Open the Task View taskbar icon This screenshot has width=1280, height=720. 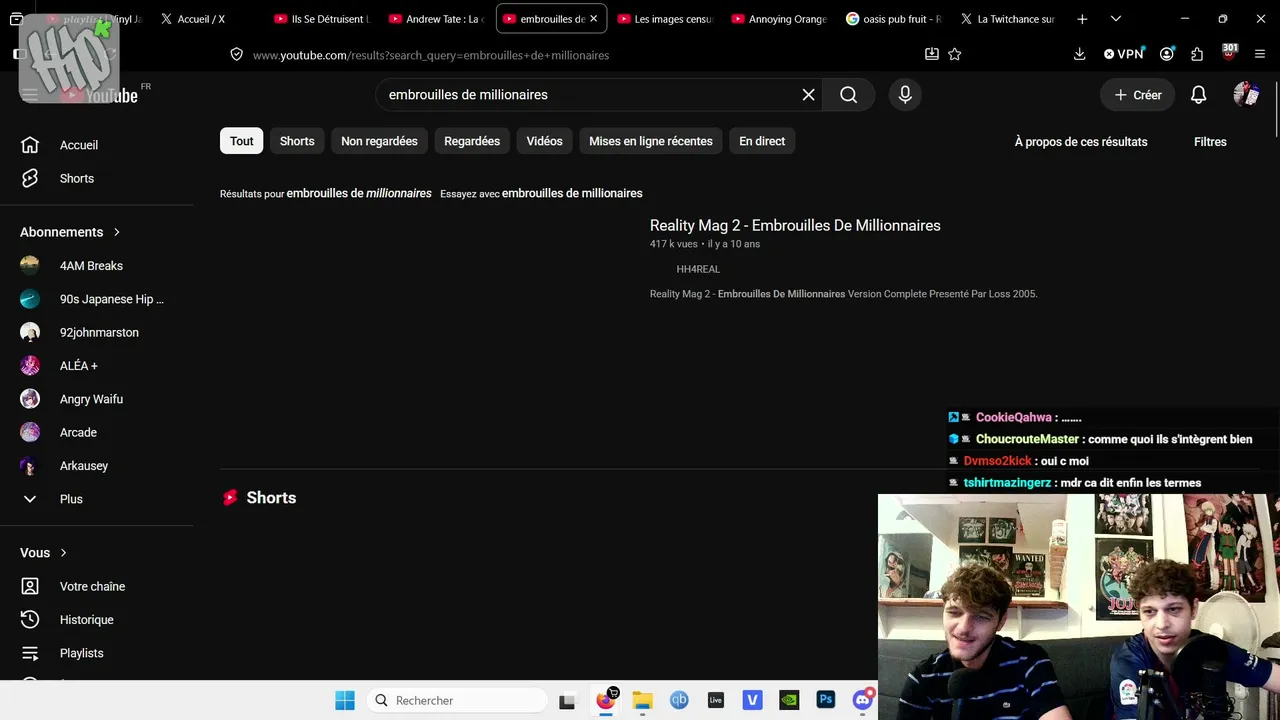click(567, 700)
